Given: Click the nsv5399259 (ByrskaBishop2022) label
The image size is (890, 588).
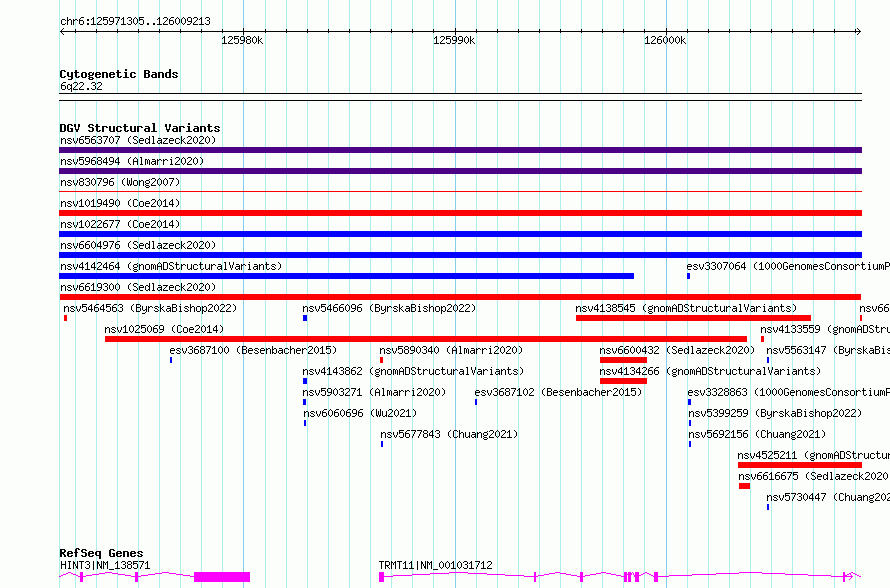Looking at the screenshot, I should [775, 413].
